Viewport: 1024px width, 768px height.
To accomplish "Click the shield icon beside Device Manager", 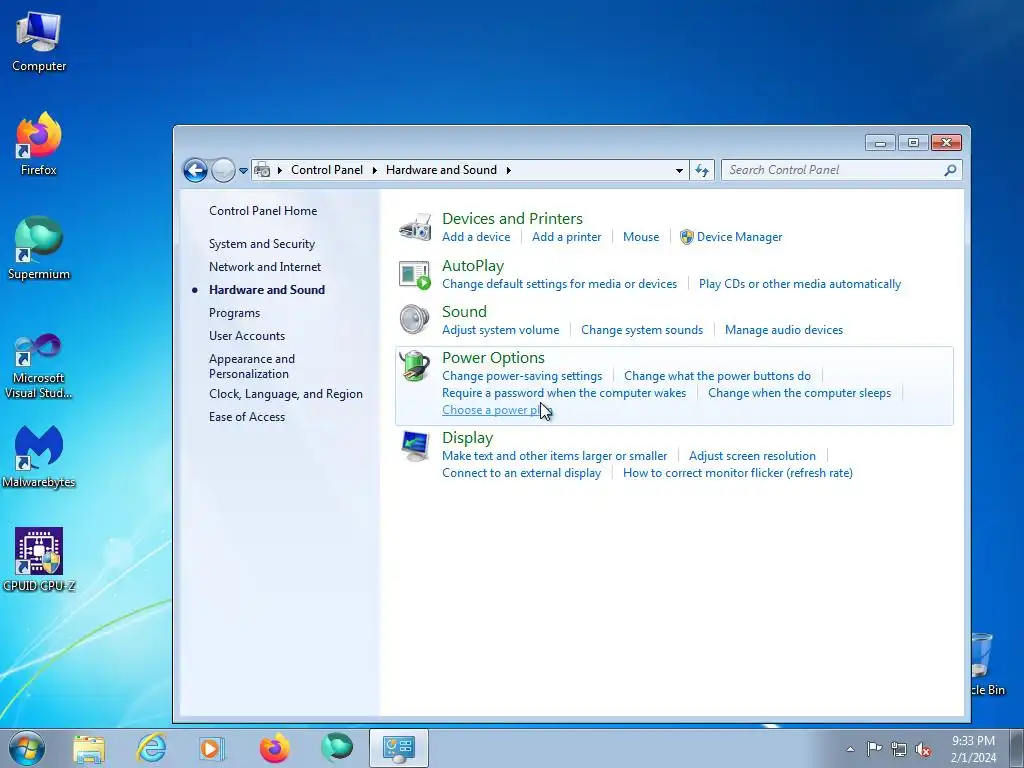I will (x=686, y=237).
